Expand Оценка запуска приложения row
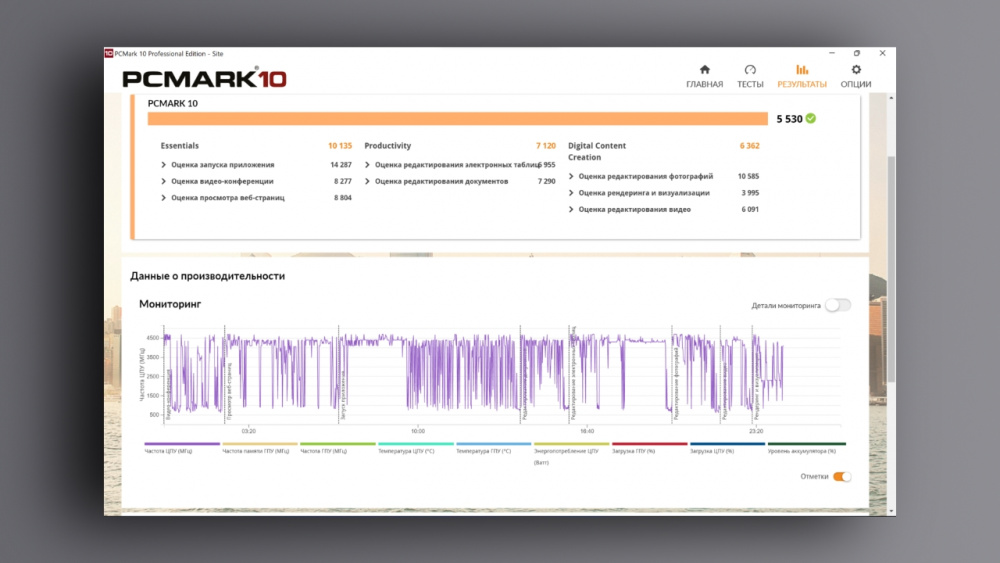This screenshot has width=1000, height=563. coord(163,165)
